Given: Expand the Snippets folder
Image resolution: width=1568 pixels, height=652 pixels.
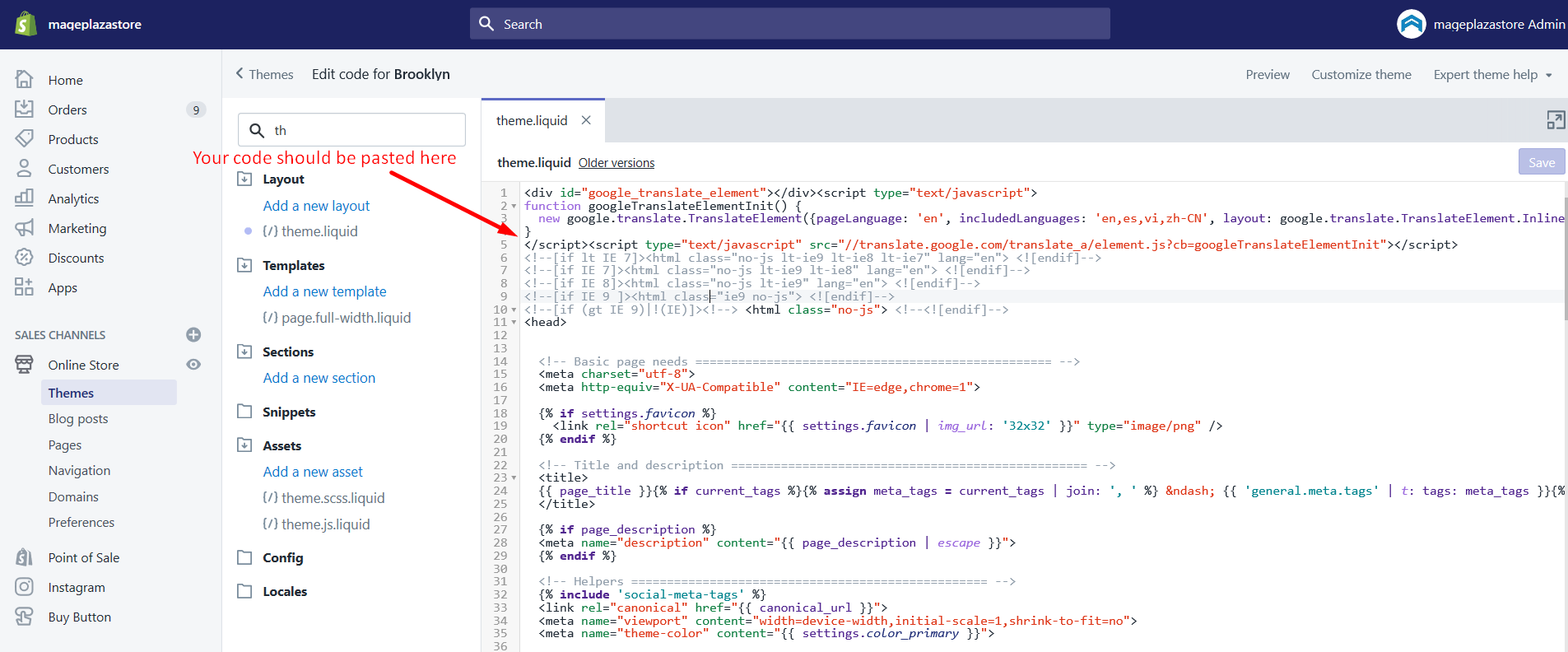Looking at the screenshot, I should (x=244, y=412).
